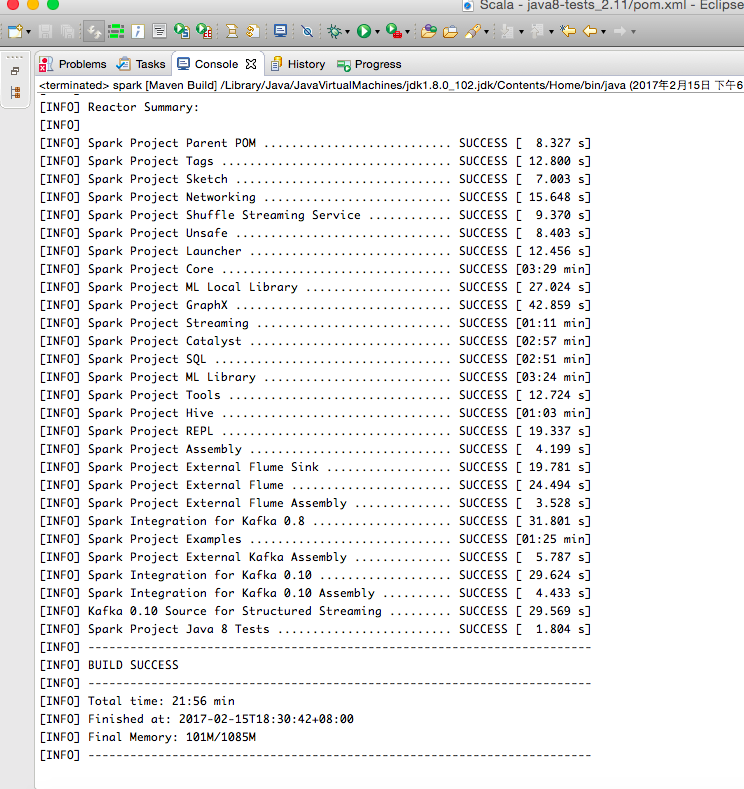Image resolution: width=744 pixels, height=789 pixels.
Task: Click the 'Spark Project Core' result line
Action: [x=314, y=269]
